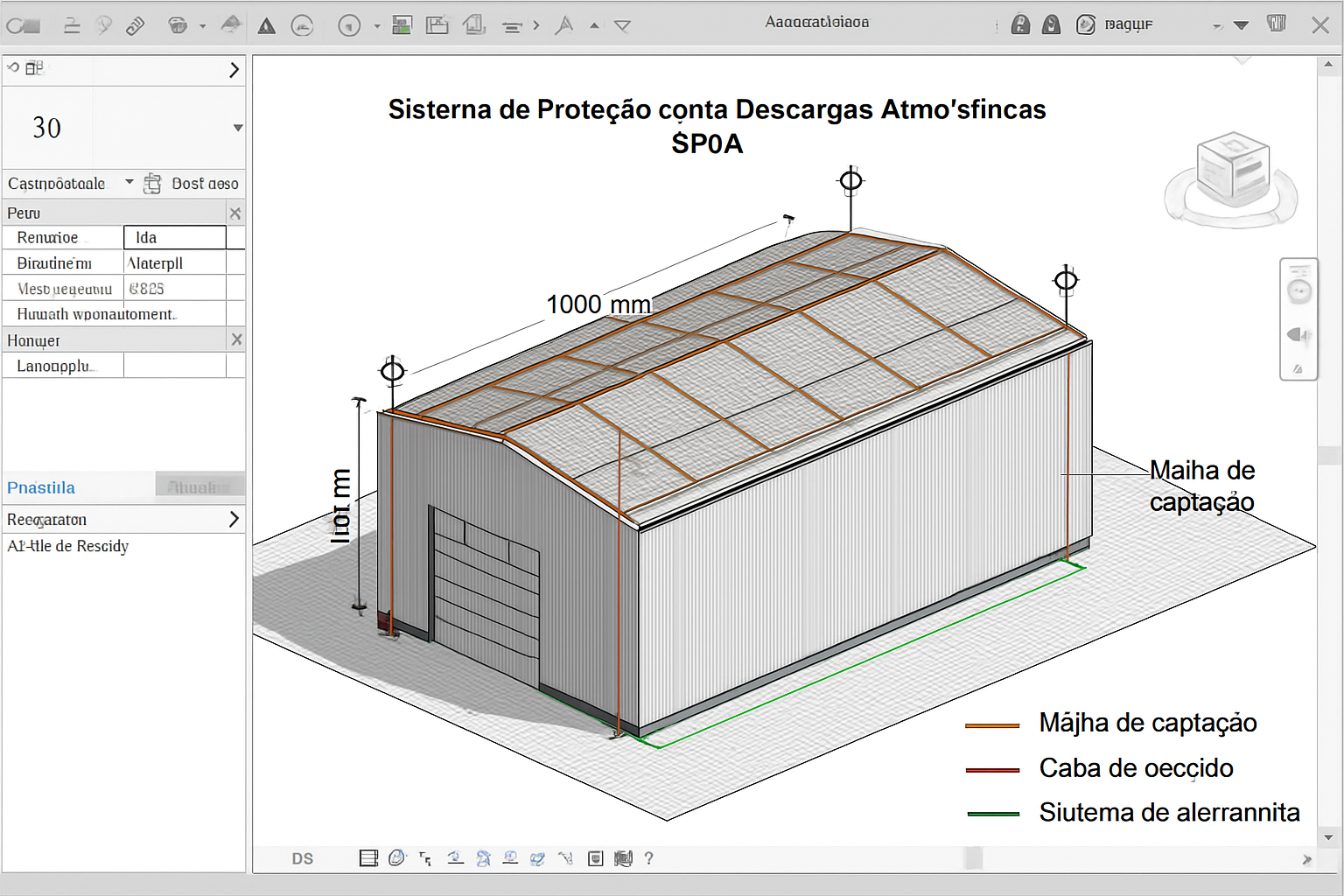Close the Hanuer properties group

[x=235, y=339]
